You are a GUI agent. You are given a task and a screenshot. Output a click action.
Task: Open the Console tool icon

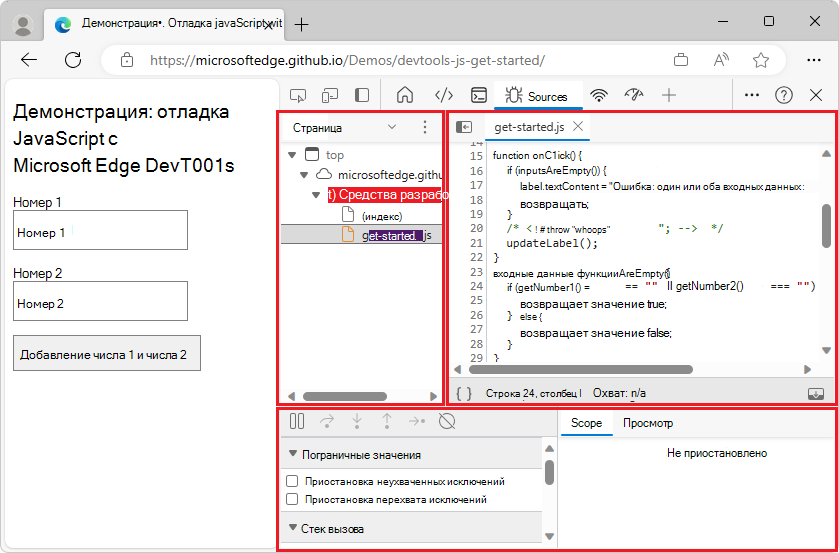click(478, 95)
